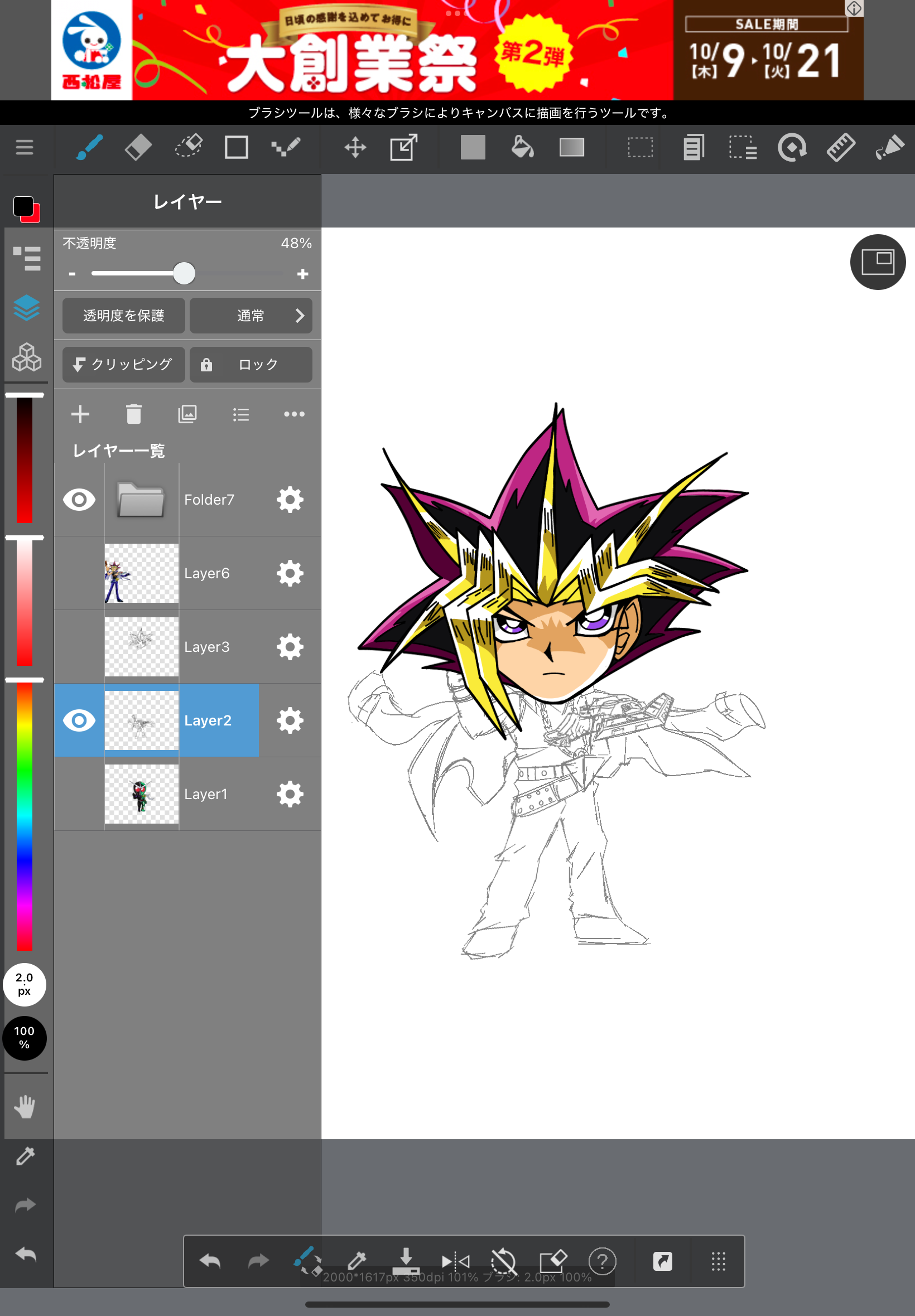
Task: Click the opacity slider handle
Action: [x=184, y=274]
